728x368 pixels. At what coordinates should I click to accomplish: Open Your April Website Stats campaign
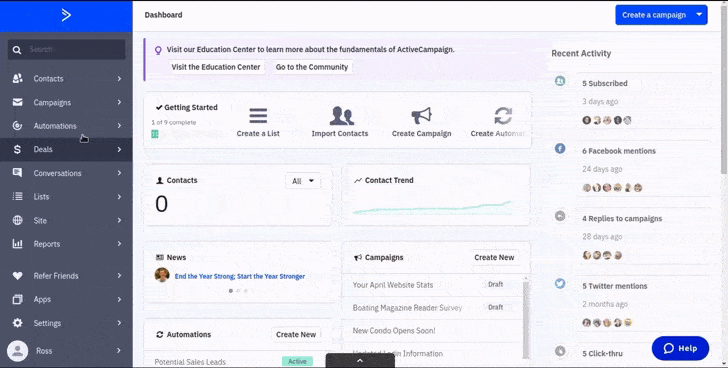pos(393,285)
